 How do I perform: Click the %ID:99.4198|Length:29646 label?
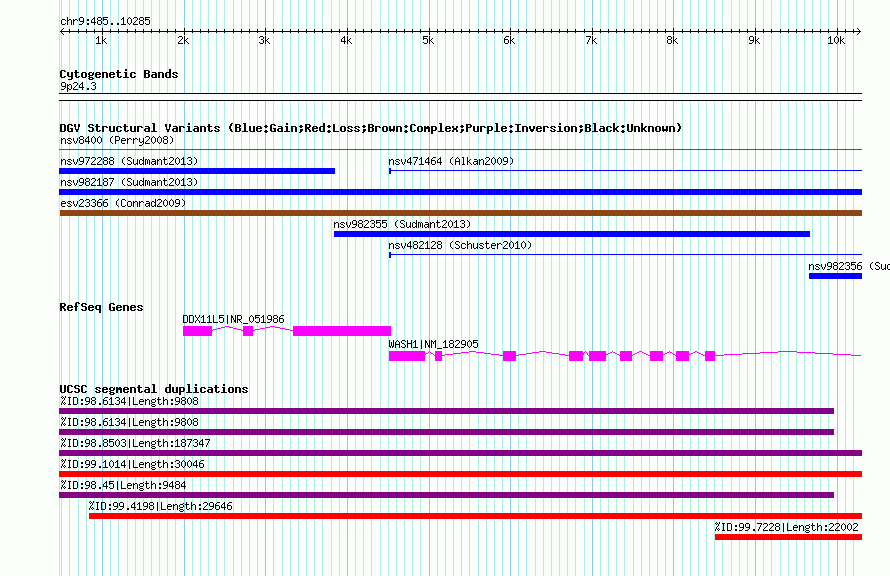pyautogui.click(x=161, y=506)
